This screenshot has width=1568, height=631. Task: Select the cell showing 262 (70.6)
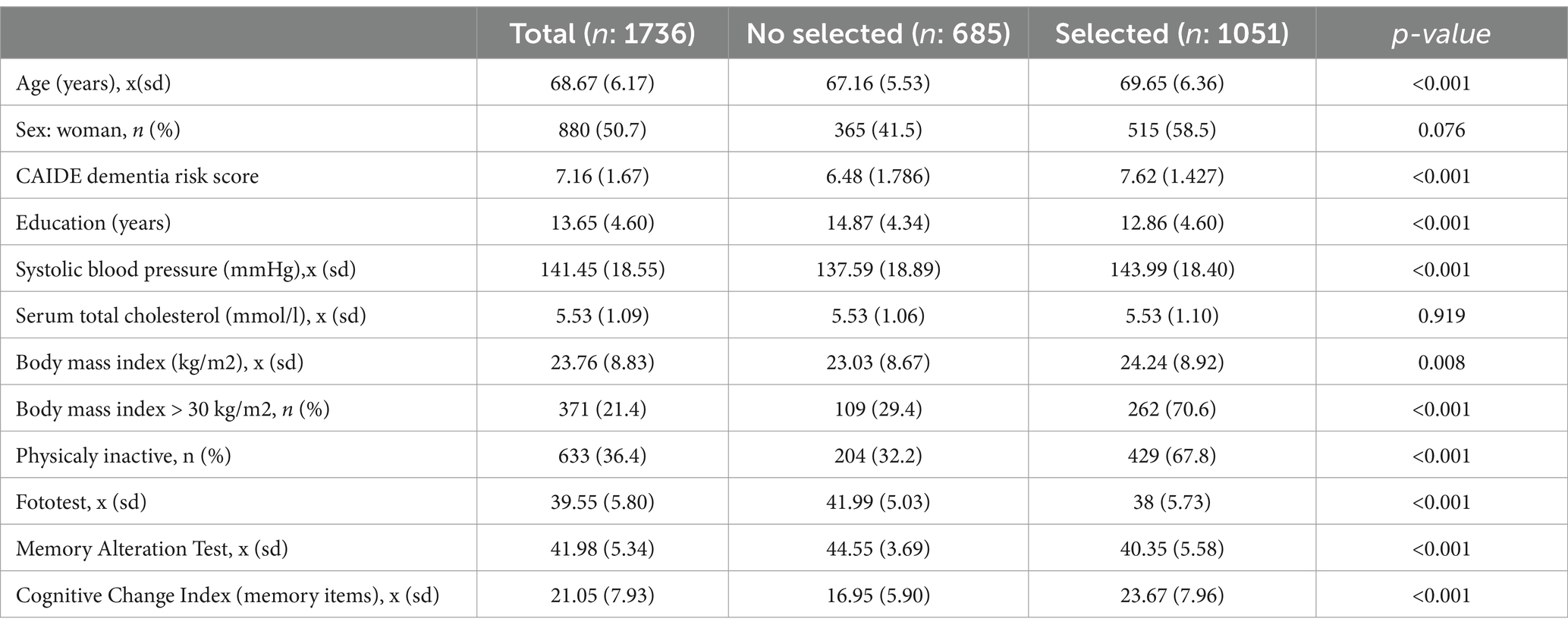click(x=1172, y=410)
